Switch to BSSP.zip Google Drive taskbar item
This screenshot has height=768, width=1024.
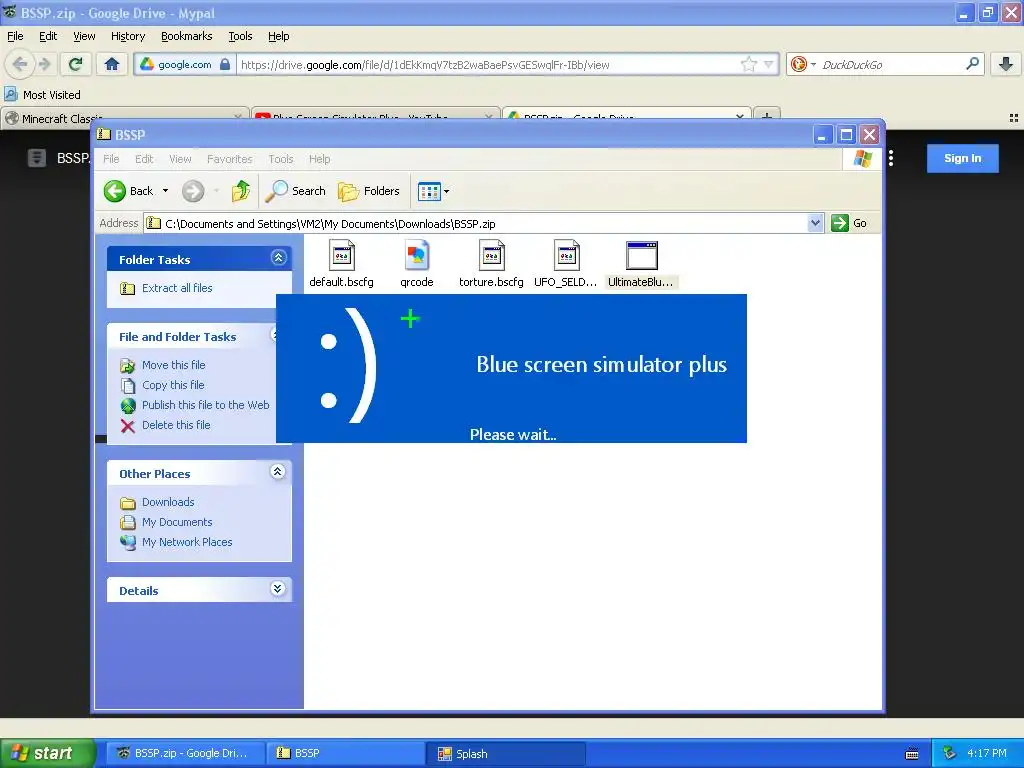[186, 754]
